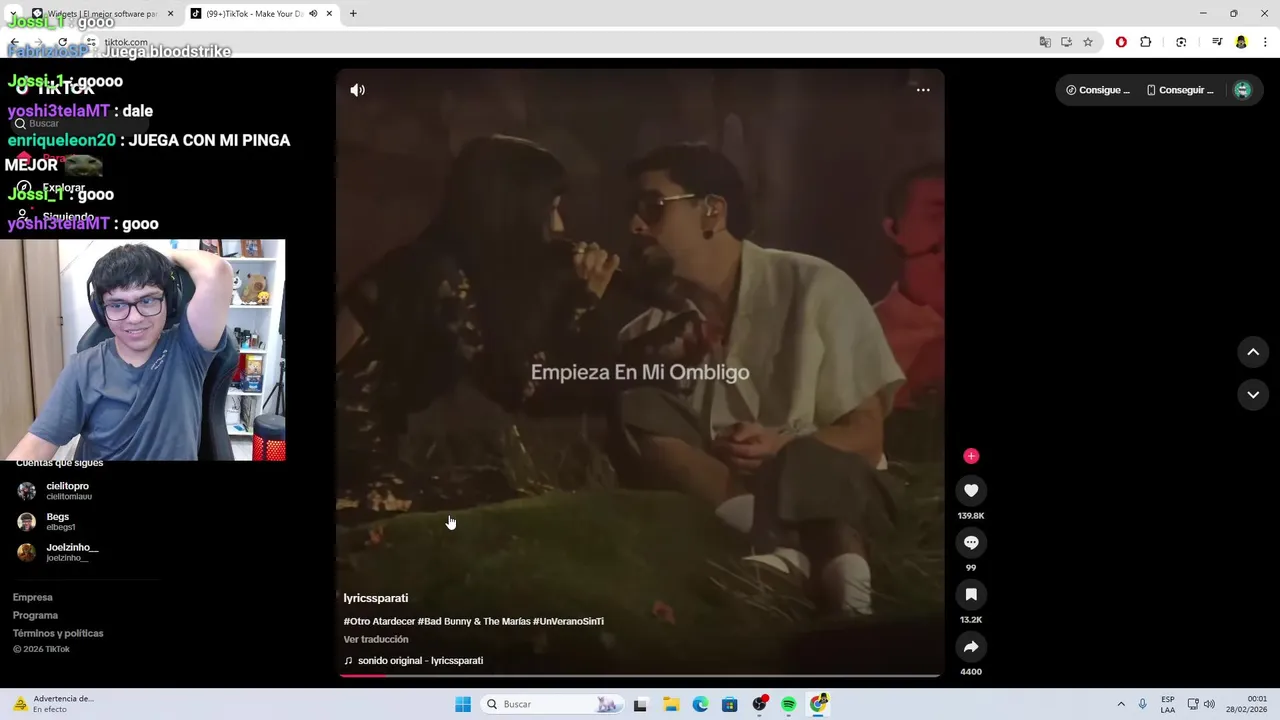Open the tab search dropdown arrow
Viewport: 1280px width, 720px height.
click(x=12, y=14)
